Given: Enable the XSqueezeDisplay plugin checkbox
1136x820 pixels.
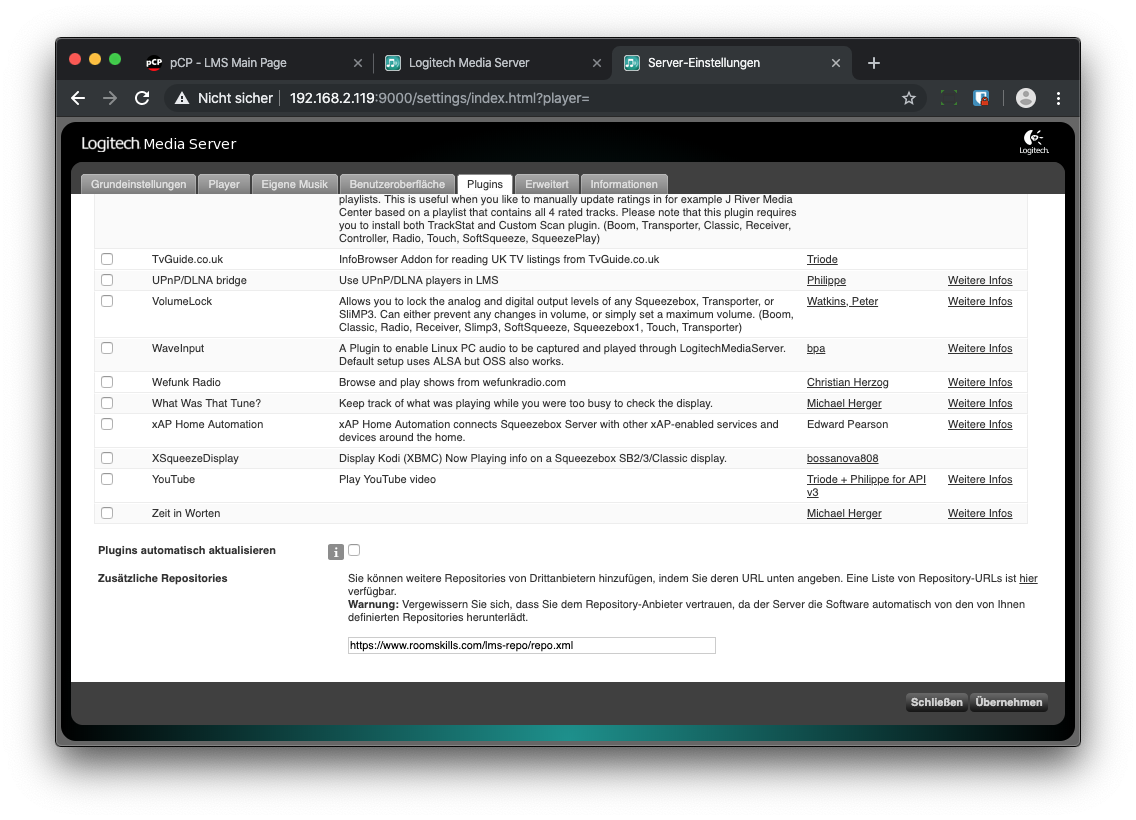Looking at the screenshot, I should tap(107, 459).
